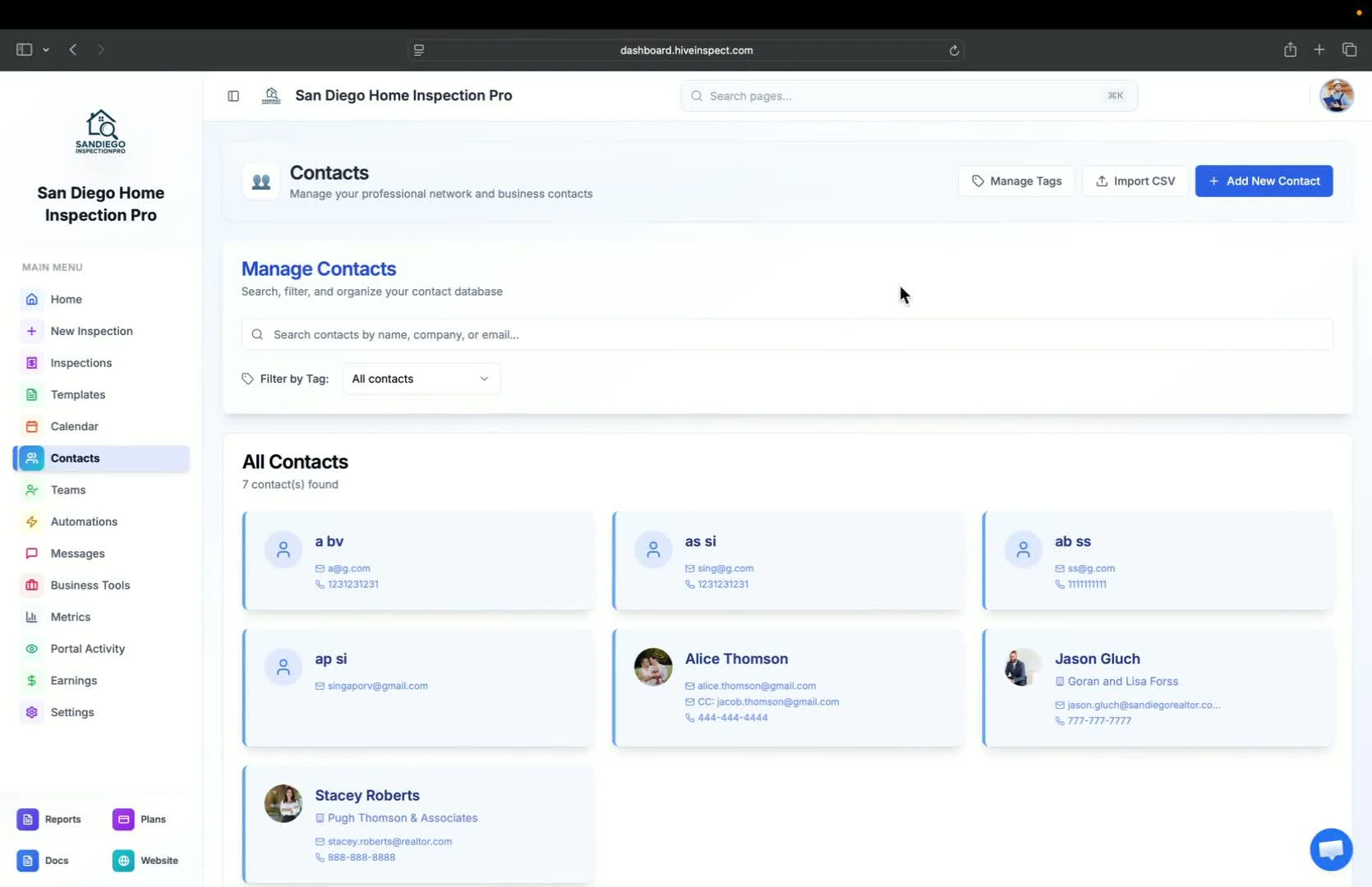Screen dimensions: 1372x887
Task: Click the contact search input field
Action: point(787,334)
